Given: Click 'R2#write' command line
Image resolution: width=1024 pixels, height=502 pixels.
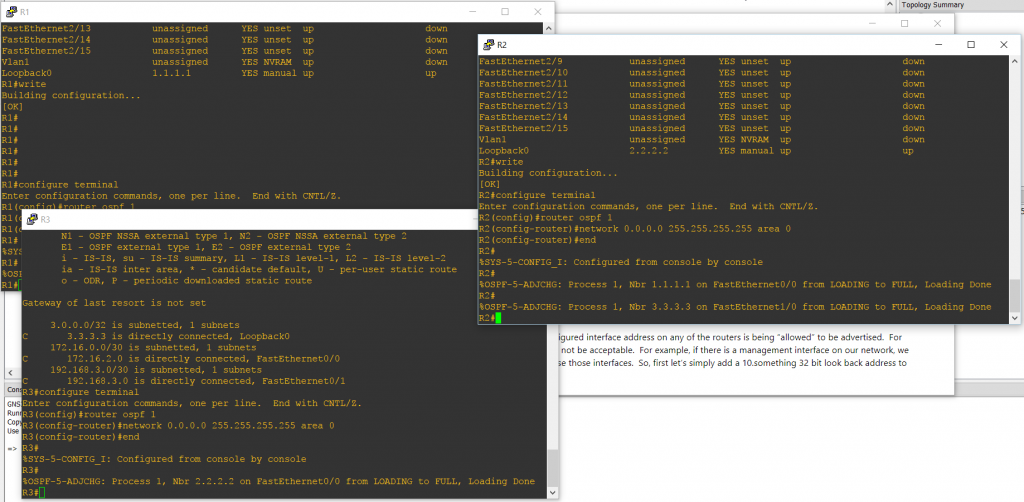Looking at the screenshot, I should 501,162.
